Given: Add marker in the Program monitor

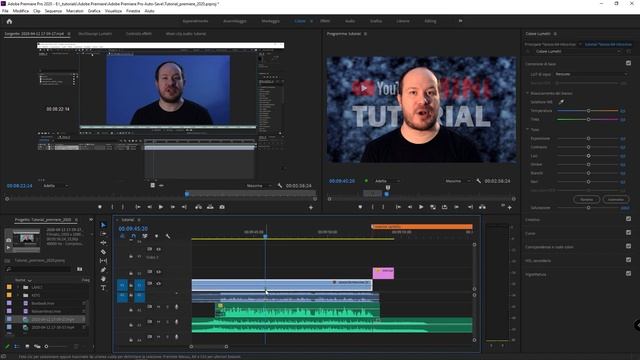Looking at the screenshot, I should [360, 207].
